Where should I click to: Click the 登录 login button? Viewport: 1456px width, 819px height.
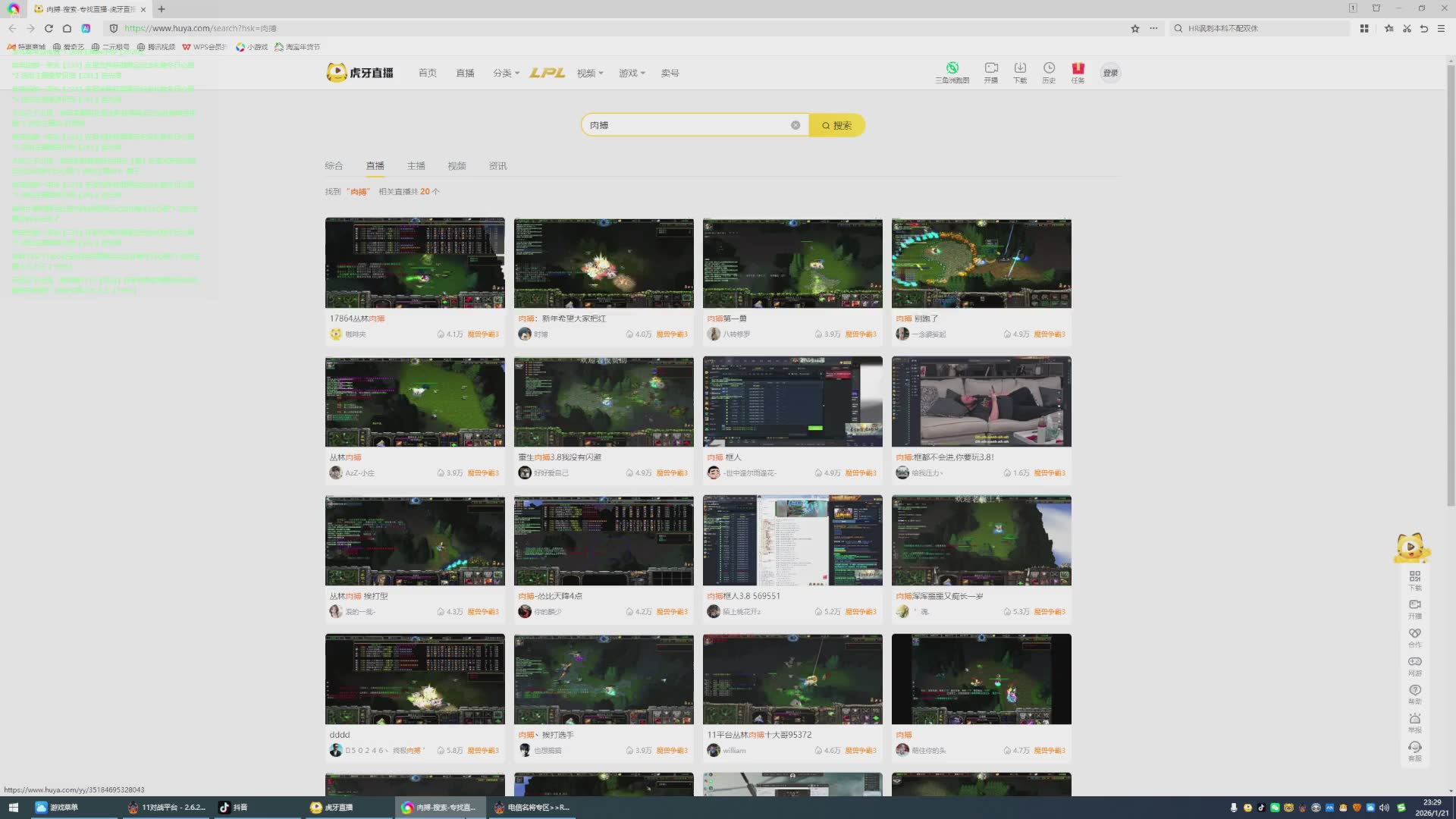[1110, 73]
